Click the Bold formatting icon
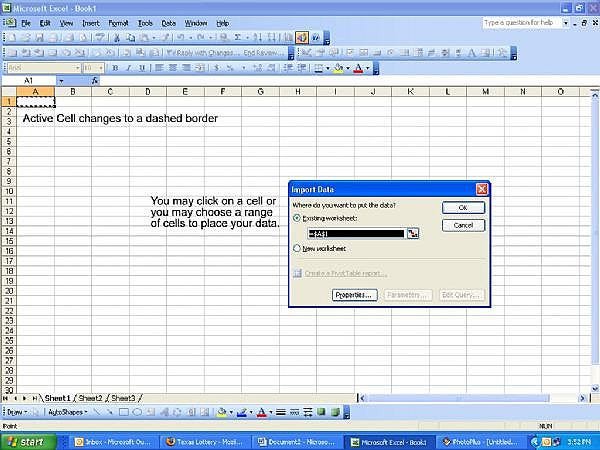Image resolution: width=600 pixels, height=450 pixels. click(x=115, y=68)
